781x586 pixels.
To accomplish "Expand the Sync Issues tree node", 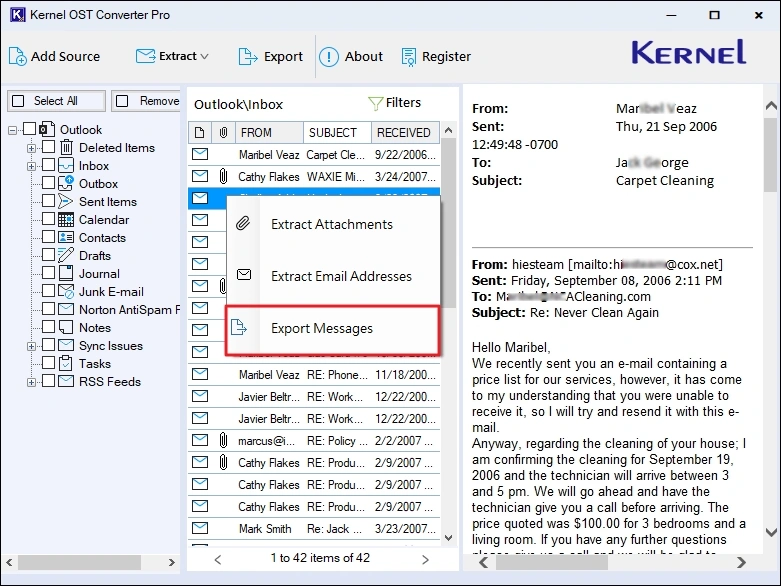I will (31, 346).
